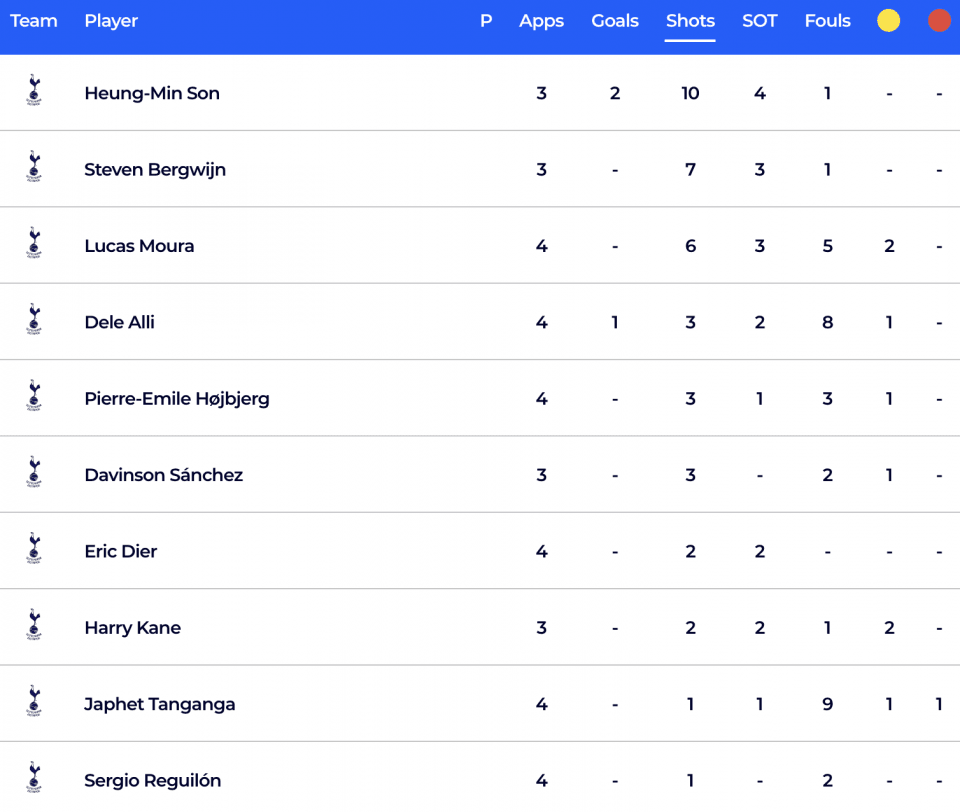The image size is (960, 812).
Task: Sort by the Shots column
Action: pos(690,21)
